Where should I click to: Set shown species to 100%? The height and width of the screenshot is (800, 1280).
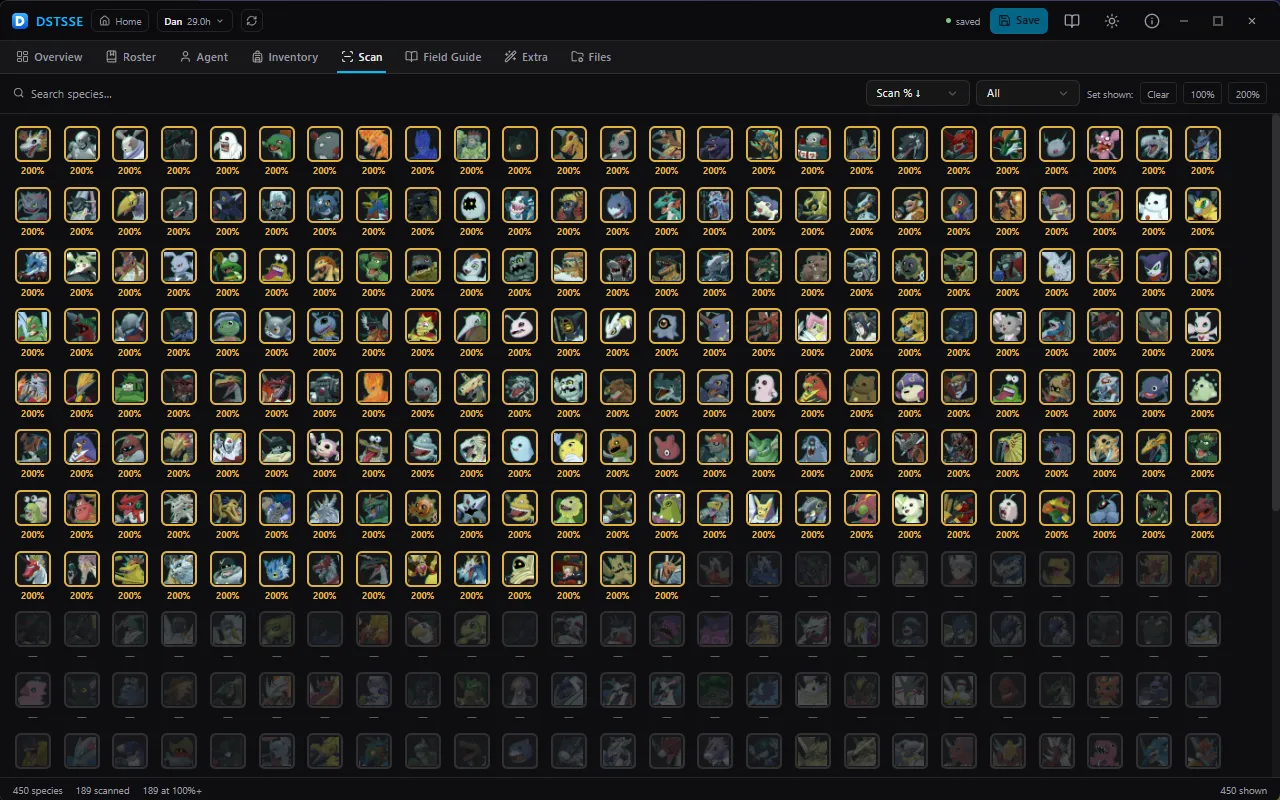[x=1202, y=94]
